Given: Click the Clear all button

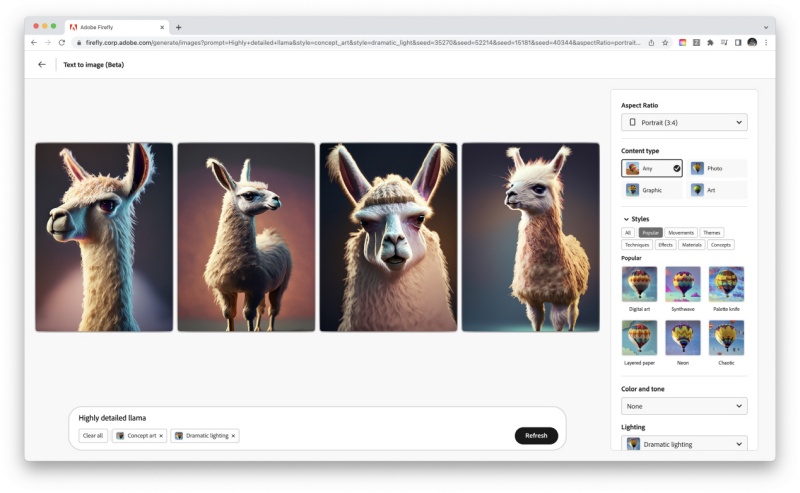Looking at the screenshot, I should [x=93, y=436].
